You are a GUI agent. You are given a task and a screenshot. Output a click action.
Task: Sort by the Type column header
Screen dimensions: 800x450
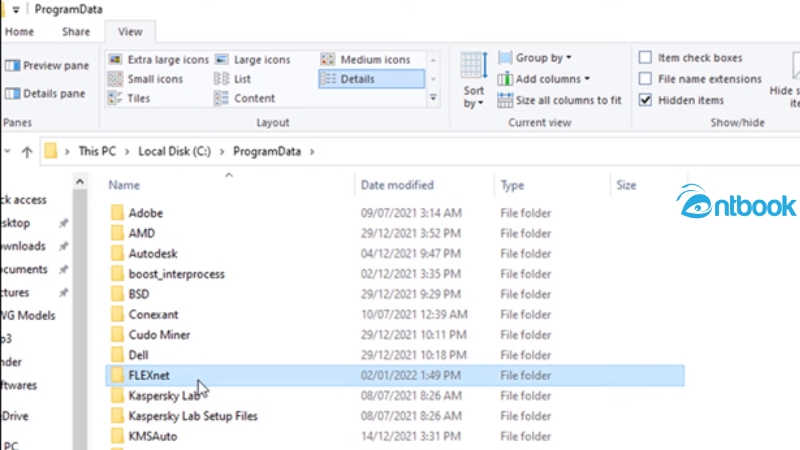pos(512,185)
